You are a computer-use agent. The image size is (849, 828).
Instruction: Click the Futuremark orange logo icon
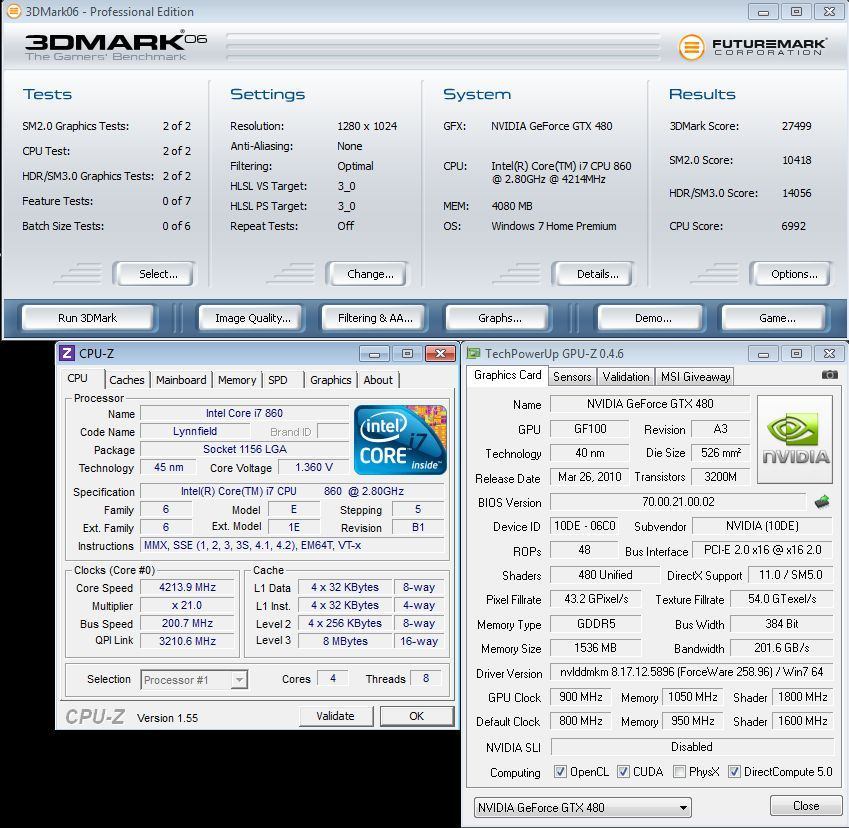tap(691, 47)
